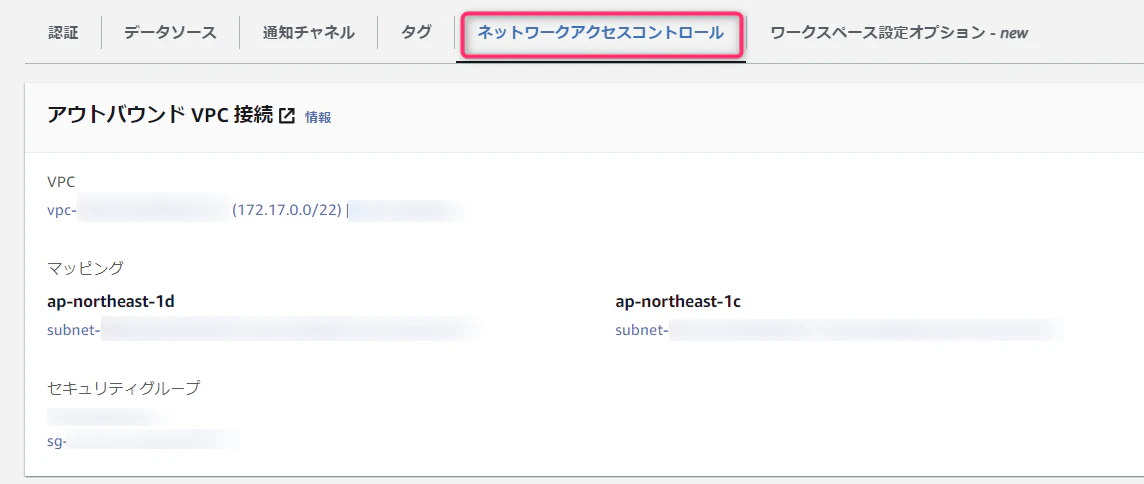The image size is (1144, 484).
Task: Click the external link icon beside アウトバウンド VPC 接続
Action: 288,116
